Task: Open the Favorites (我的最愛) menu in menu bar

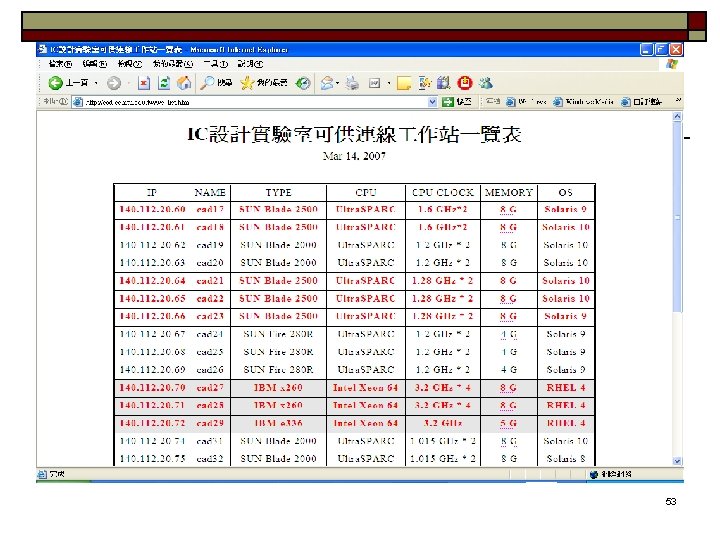Action: (x=173, y=64)
